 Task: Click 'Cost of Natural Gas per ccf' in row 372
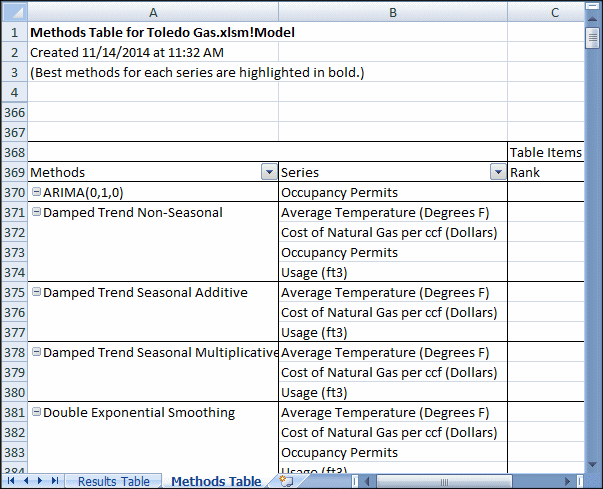(x=389, y=232)
